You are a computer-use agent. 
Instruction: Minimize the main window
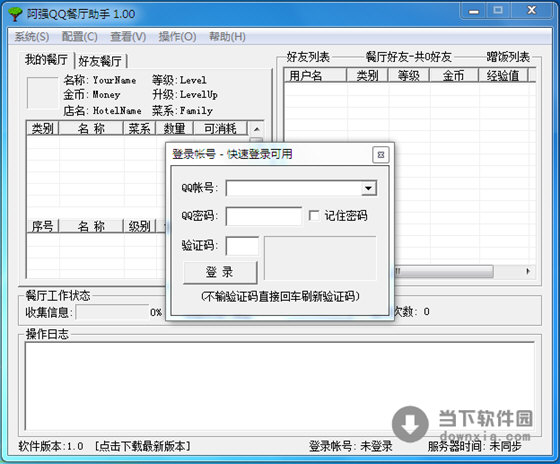coord(474,11)
